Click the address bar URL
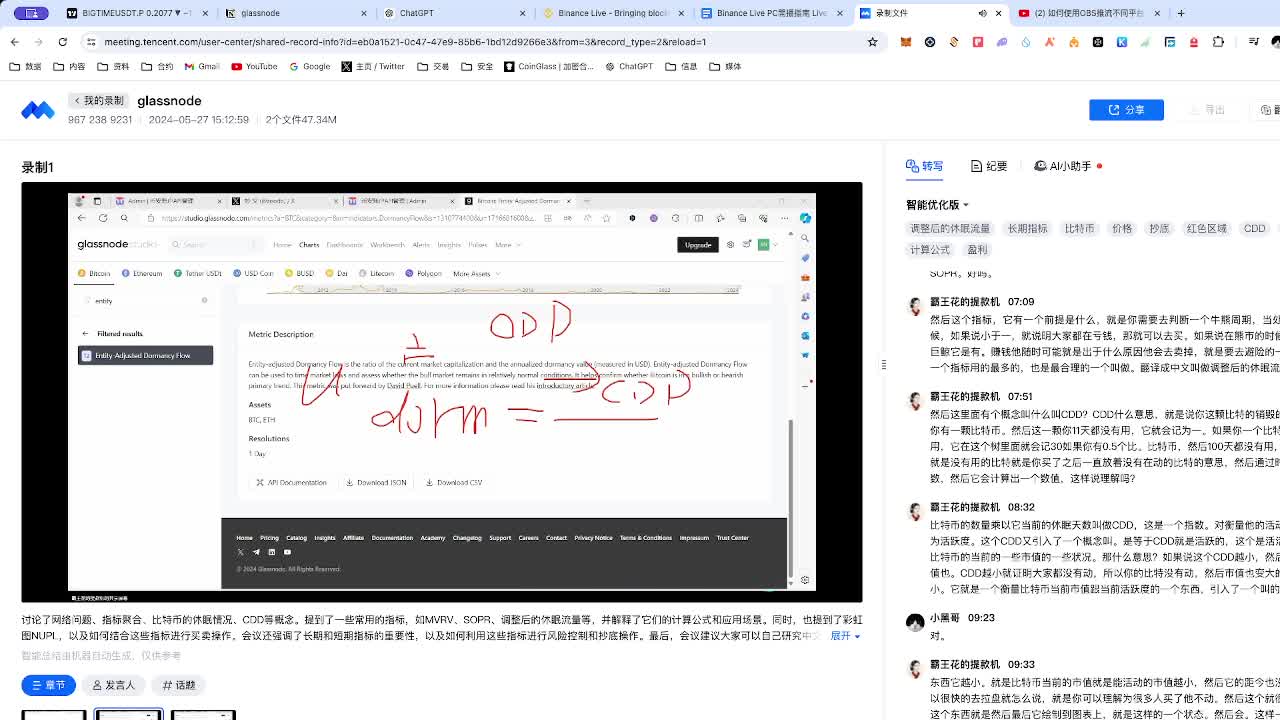The width and height of the screenshot is (1280, 720). [405, 42]
